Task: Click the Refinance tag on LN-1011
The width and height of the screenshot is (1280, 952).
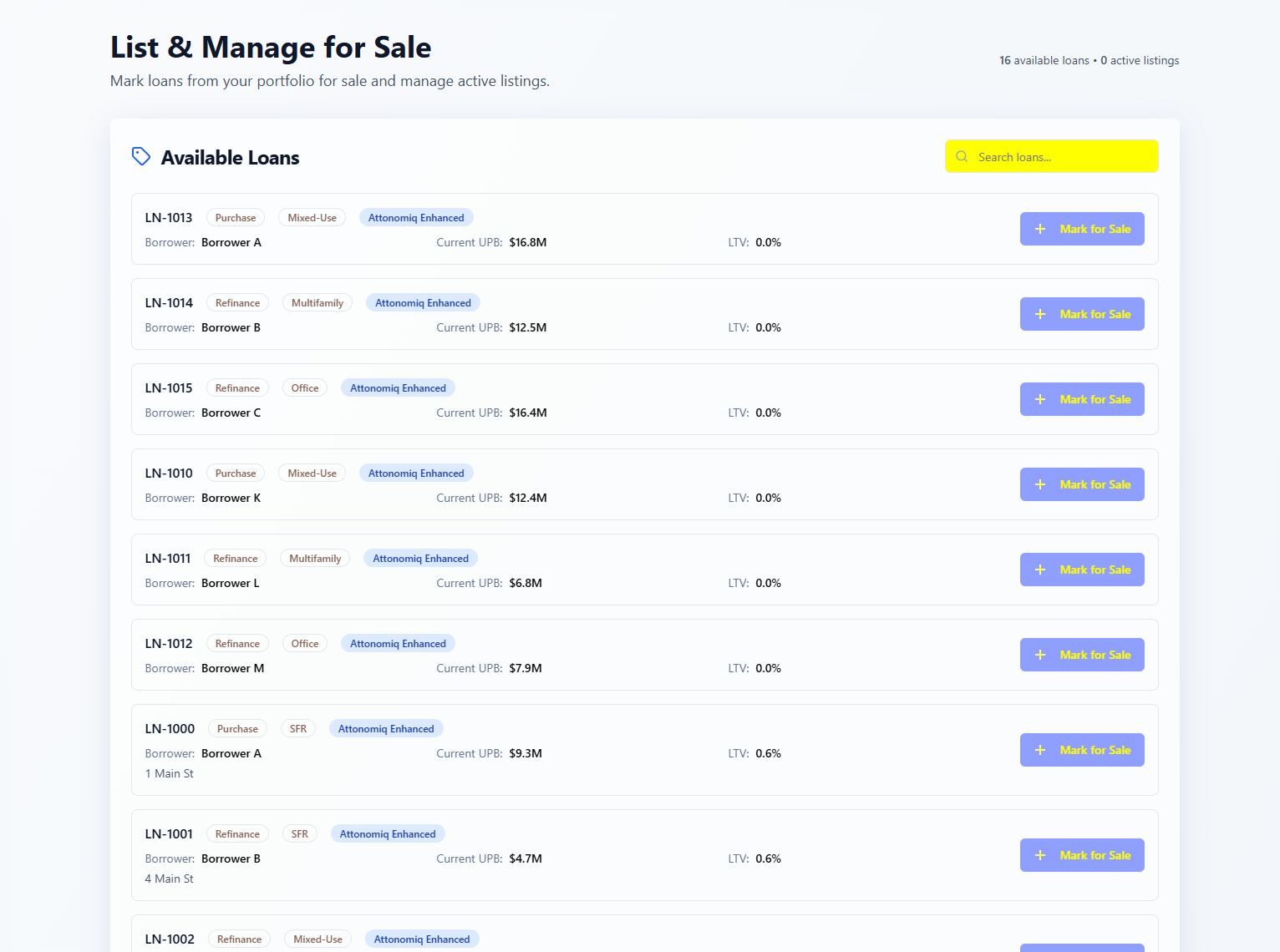Action: coord(236,559)
